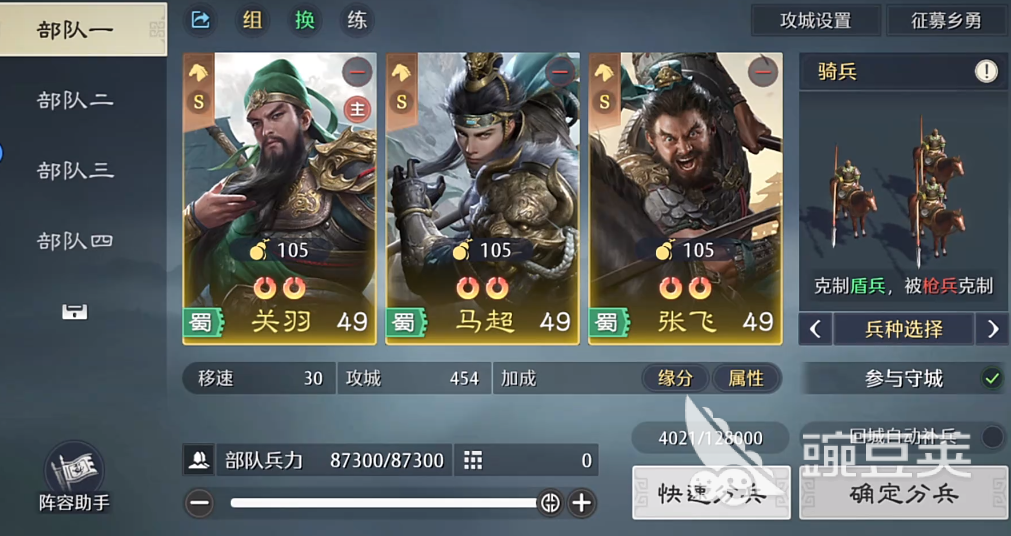
Task: Enable 回城自动补兵 toggle
Action: [992, 437]
